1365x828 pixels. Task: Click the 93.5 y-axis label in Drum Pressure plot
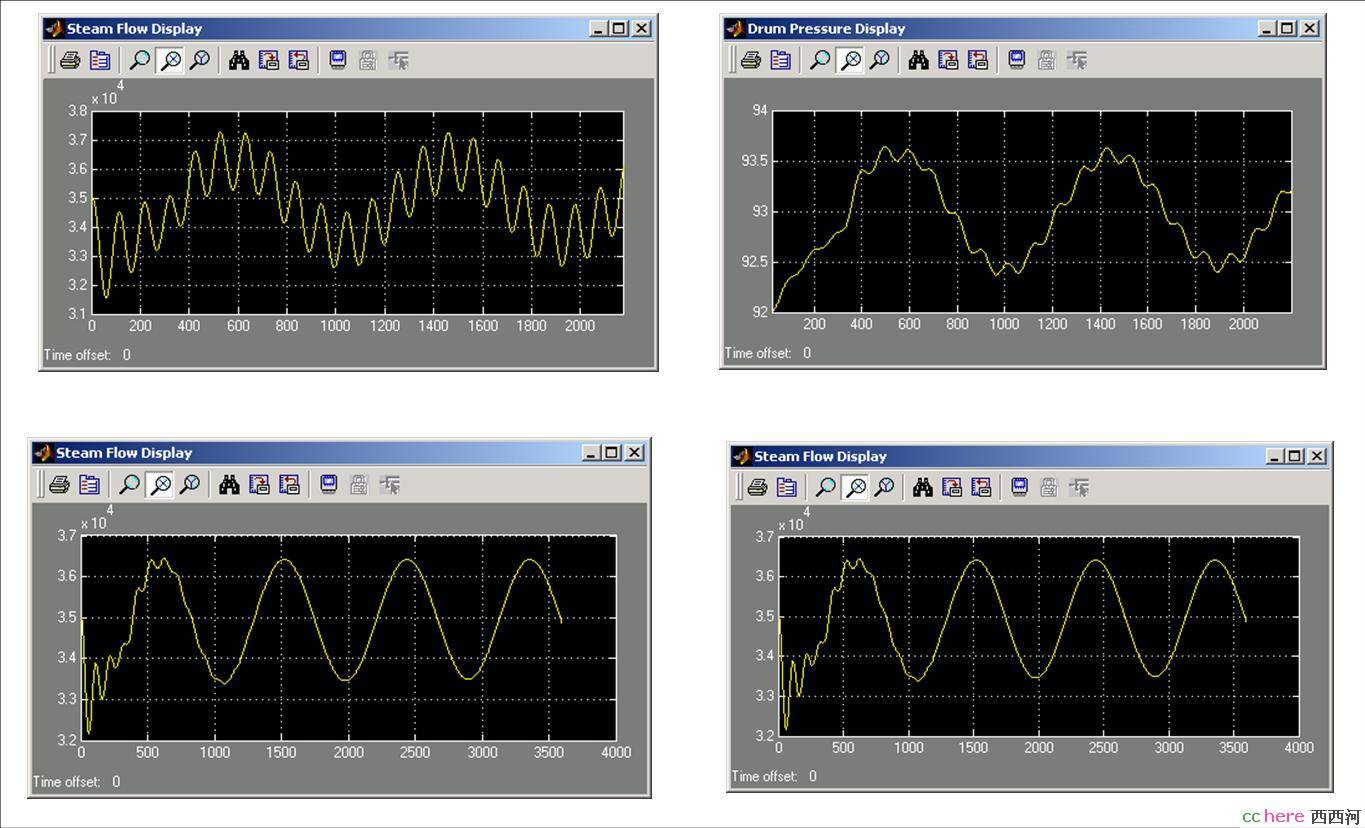(x=754, y=161)
